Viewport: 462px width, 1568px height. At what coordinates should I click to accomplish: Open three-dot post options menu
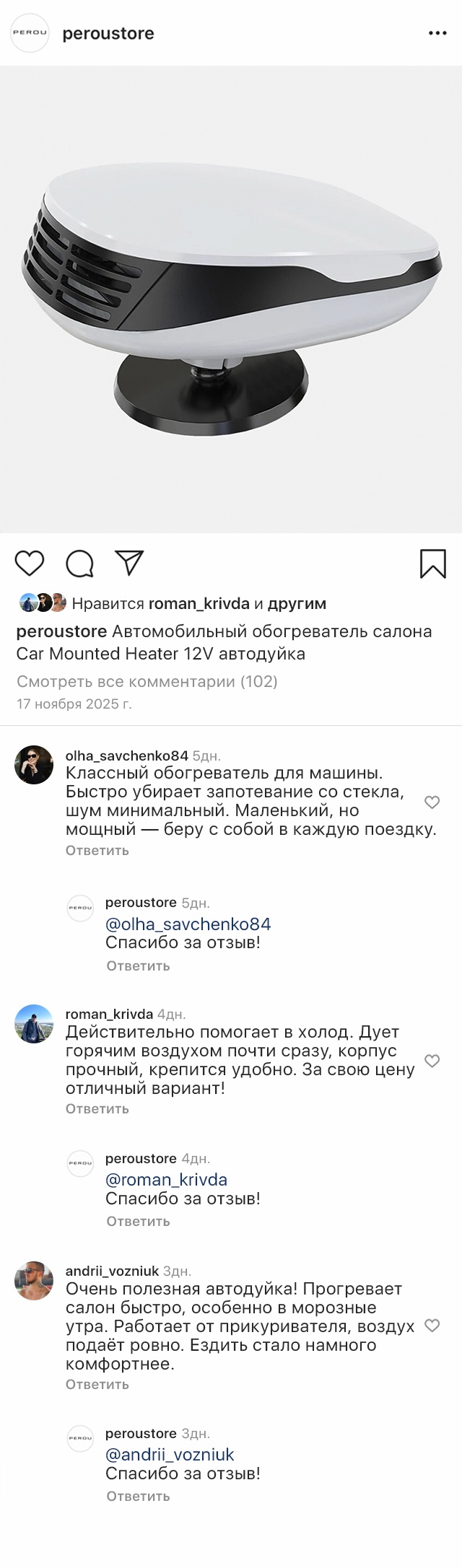click(x=437, y=33)
